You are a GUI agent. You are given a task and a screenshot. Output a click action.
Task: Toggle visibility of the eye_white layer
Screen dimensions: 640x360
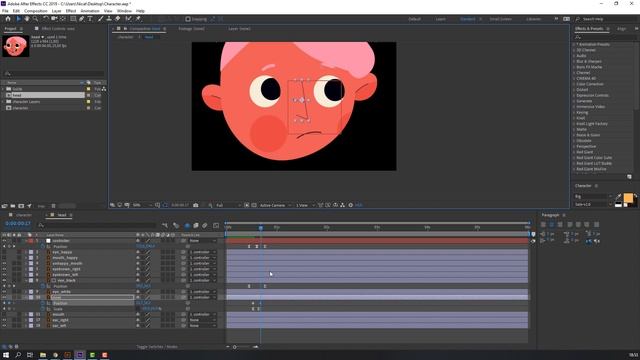pyautogui.click(x=4, y=292)
